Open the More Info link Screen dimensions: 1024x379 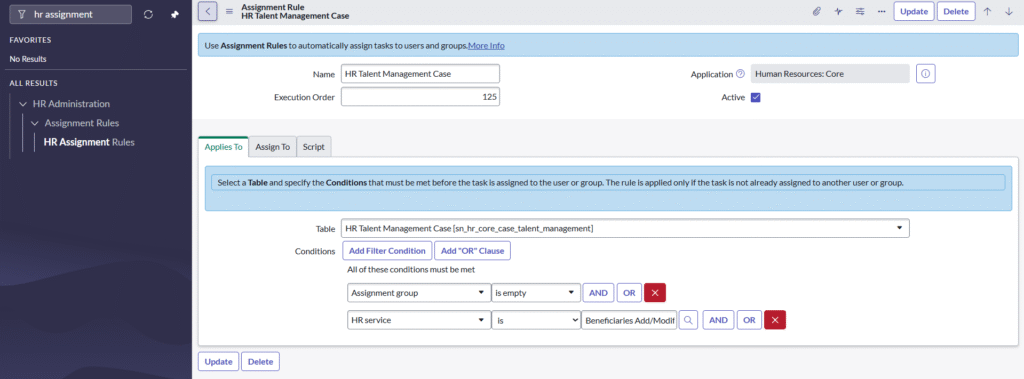click(x=486, y=46)
